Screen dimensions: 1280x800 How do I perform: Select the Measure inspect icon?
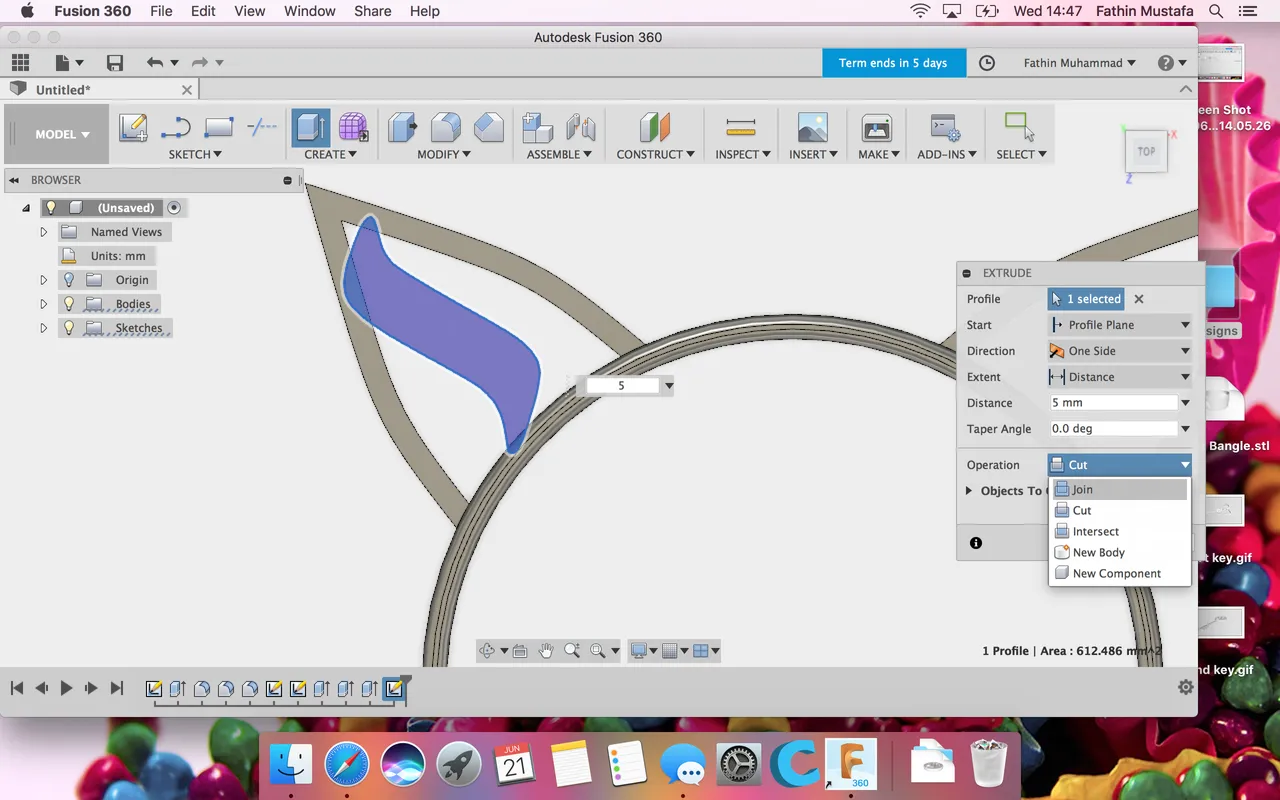pyautogui.click(x=741, y=127)
